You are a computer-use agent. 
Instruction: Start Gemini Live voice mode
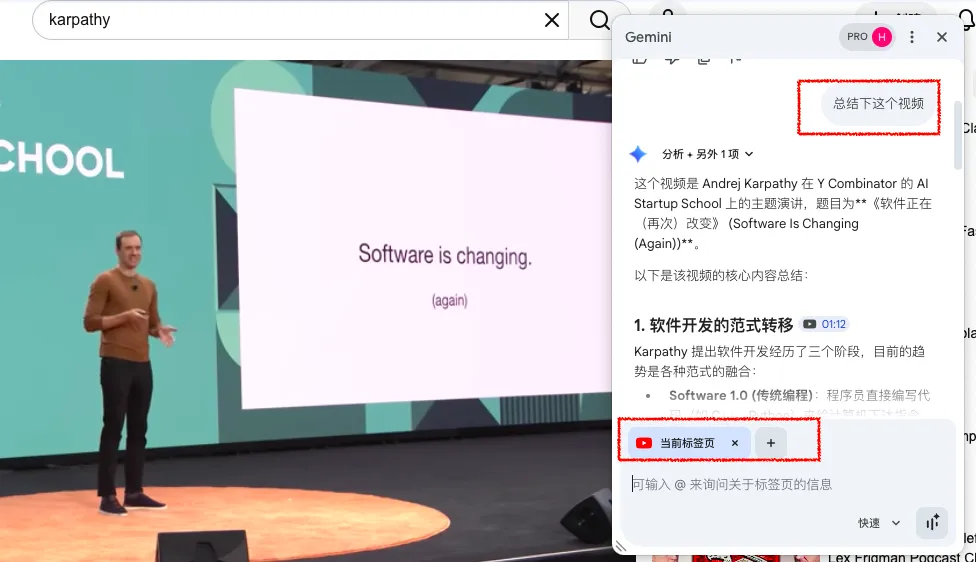[x=932, y=523]
